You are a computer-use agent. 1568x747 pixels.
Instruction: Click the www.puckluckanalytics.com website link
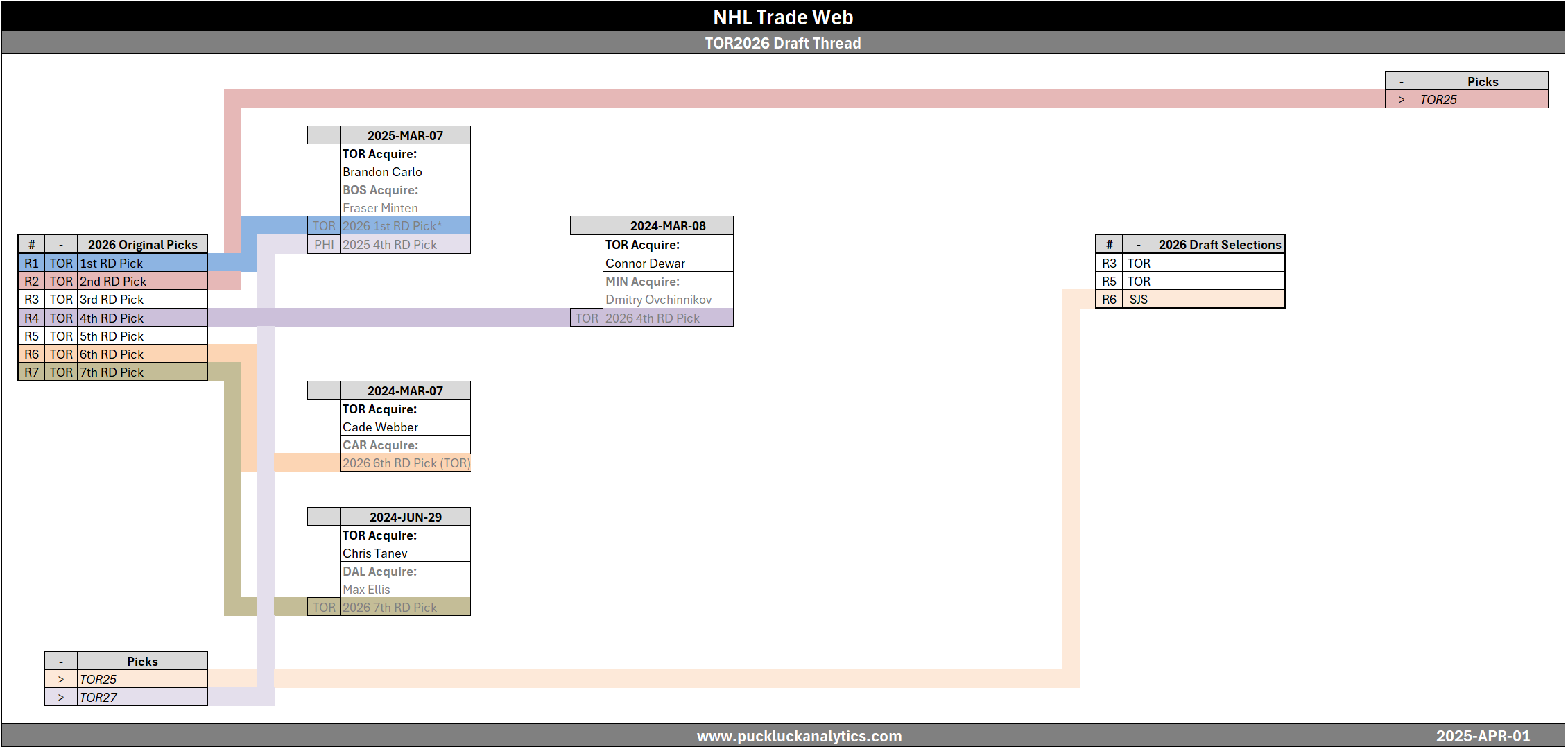(x=799, y=736)
